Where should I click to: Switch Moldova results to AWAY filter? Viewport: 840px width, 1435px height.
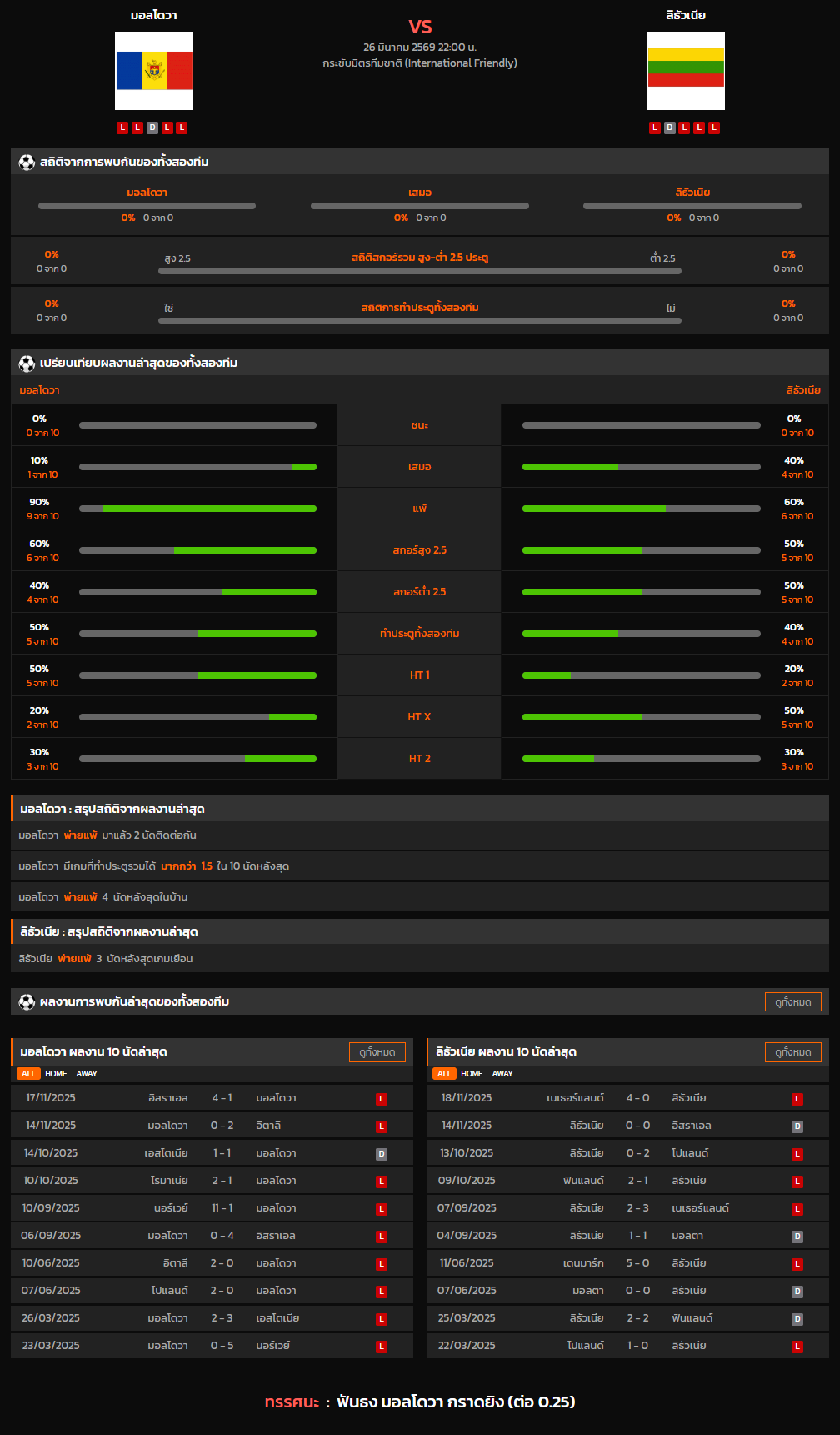(87, 1074)
